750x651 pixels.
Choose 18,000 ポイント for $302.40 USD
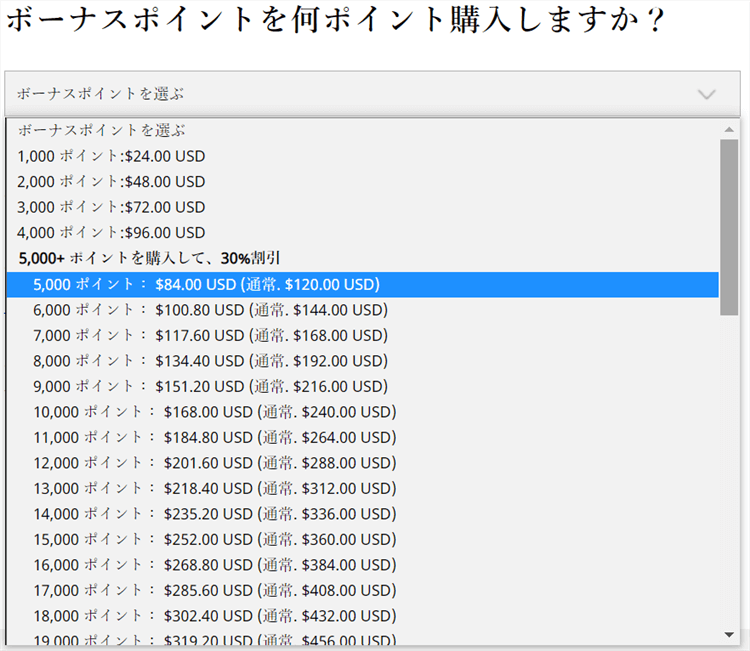pos(214,616)
